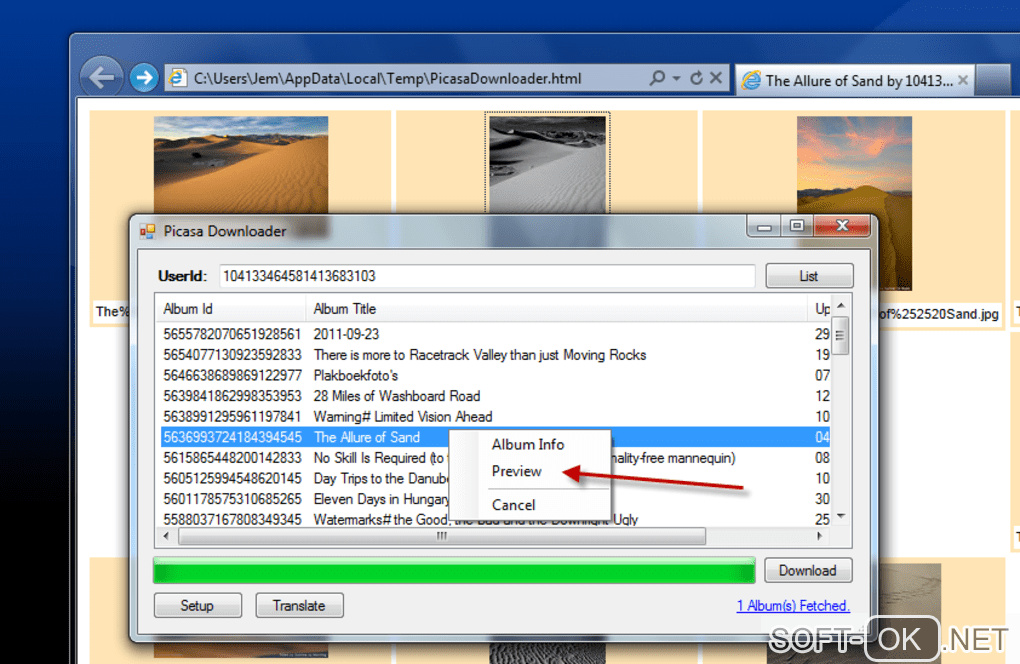Screen dimensions: 1020x664
Task: Choose Cancel from context menu
Action: [513, 505]
